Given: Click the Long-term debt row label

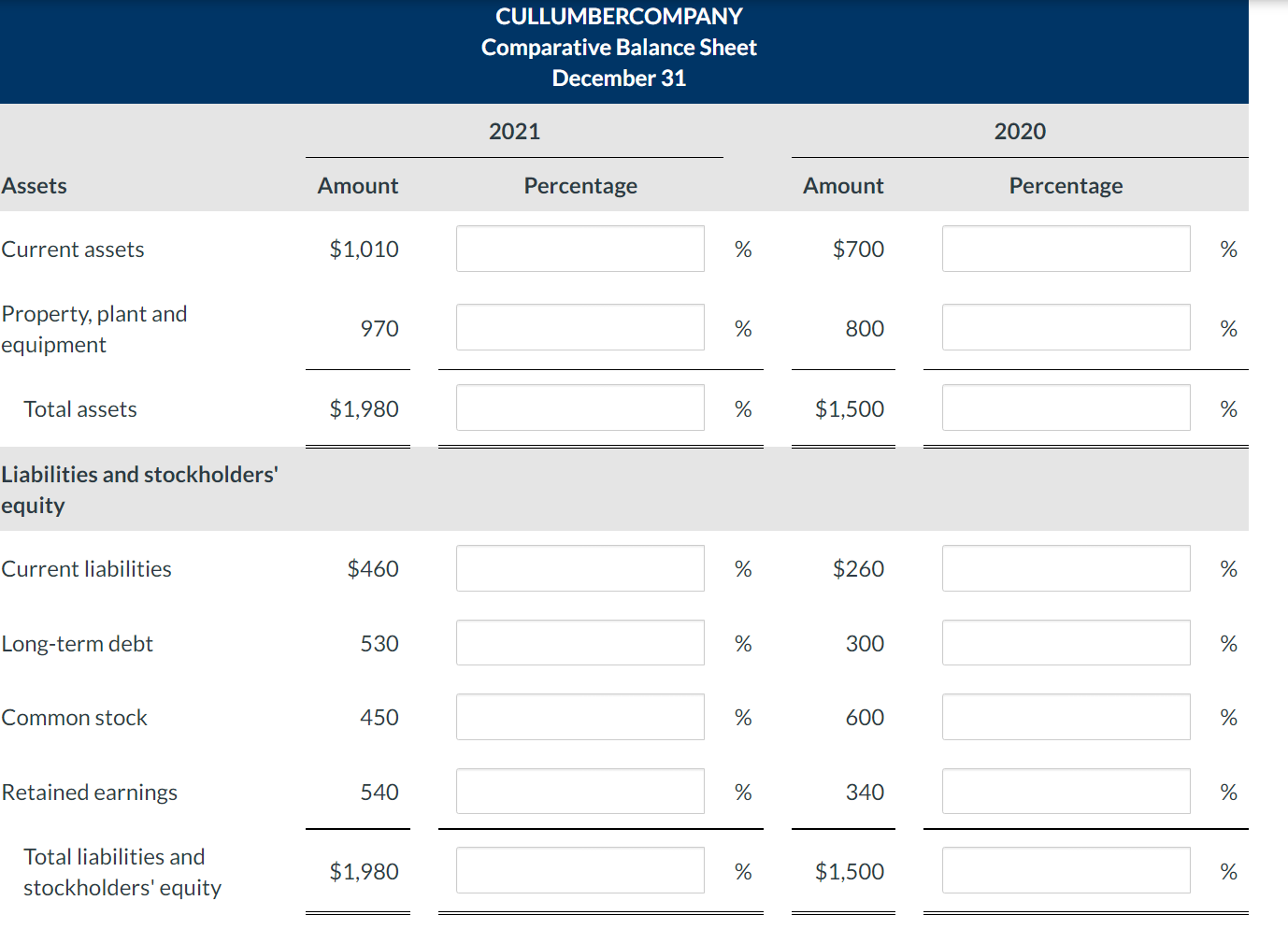Looking at the screenshot, I should coord(77,644).
